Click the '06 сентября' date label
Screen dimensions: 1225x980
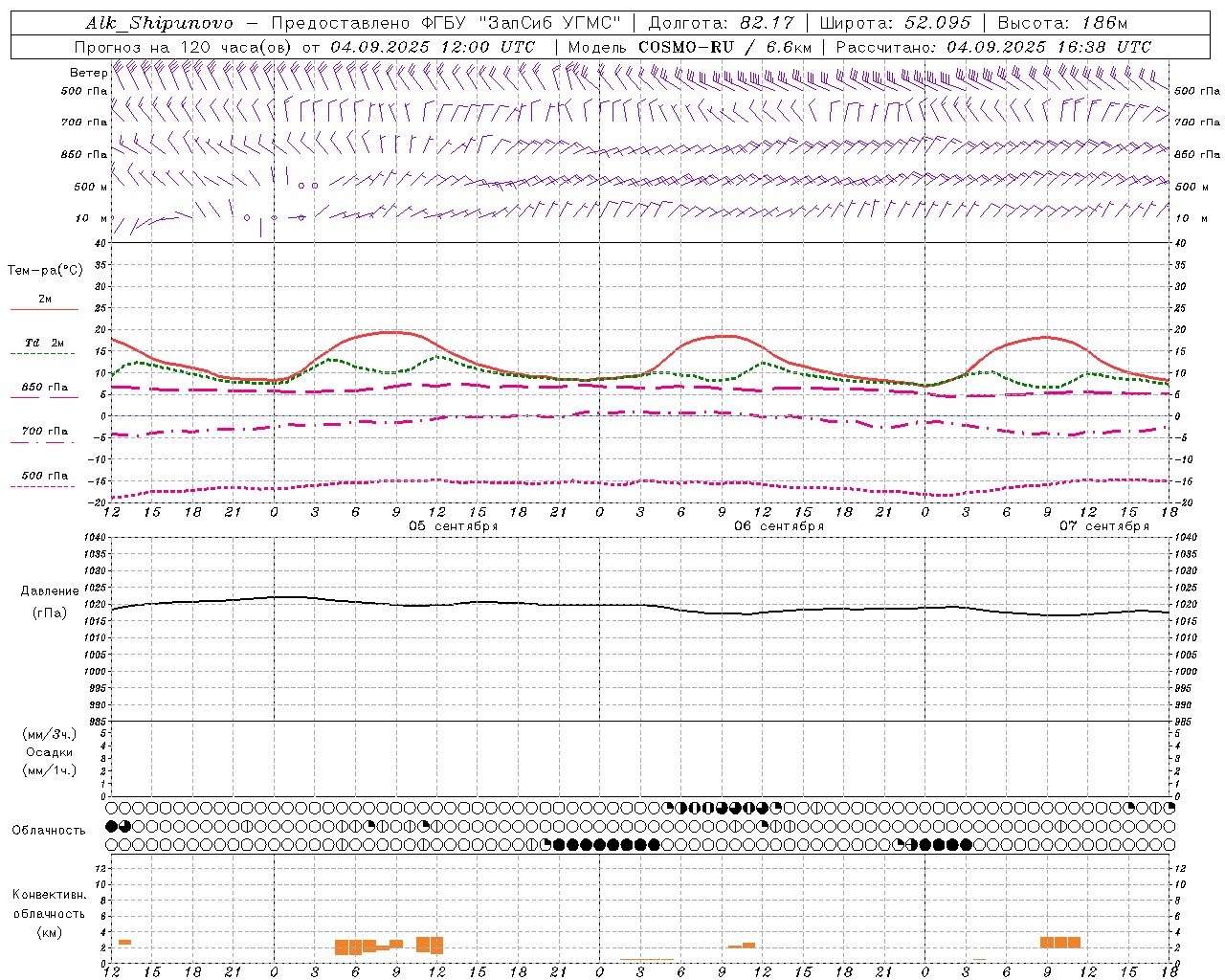tap(779, 526)
